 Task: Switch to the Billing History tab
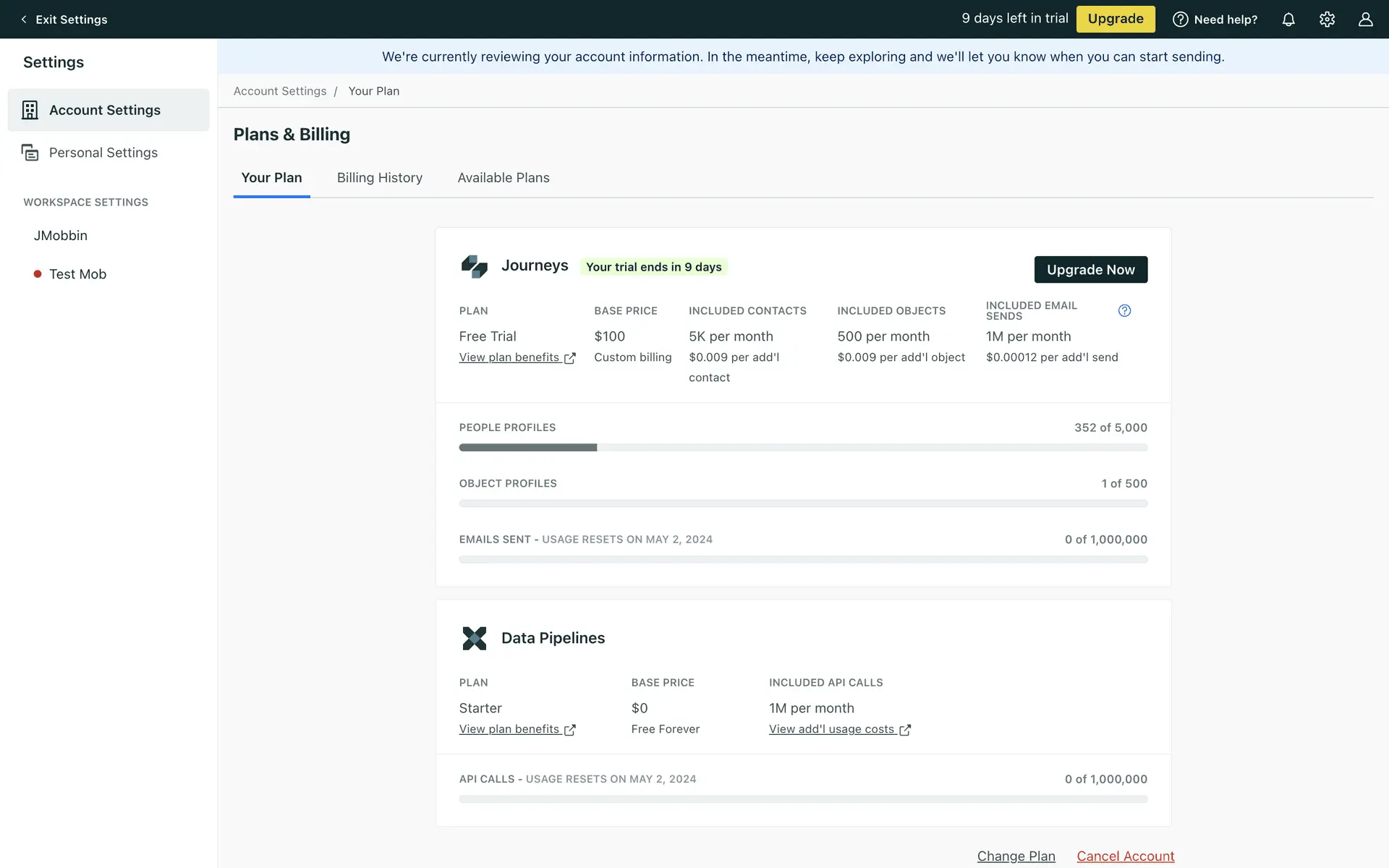click(x=379, y=178)
